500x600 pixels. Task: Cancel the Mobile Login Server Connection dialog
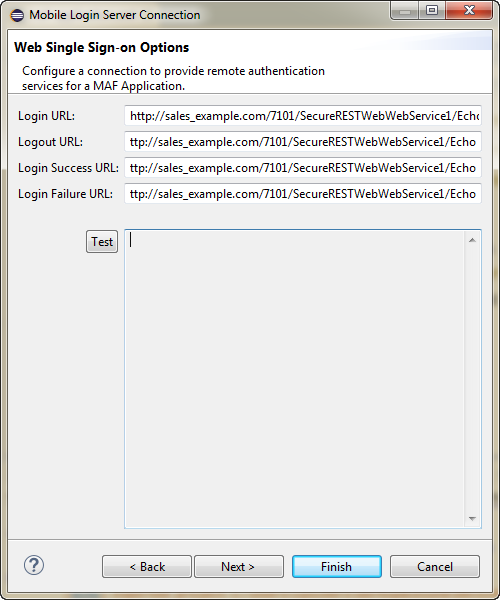435,566
